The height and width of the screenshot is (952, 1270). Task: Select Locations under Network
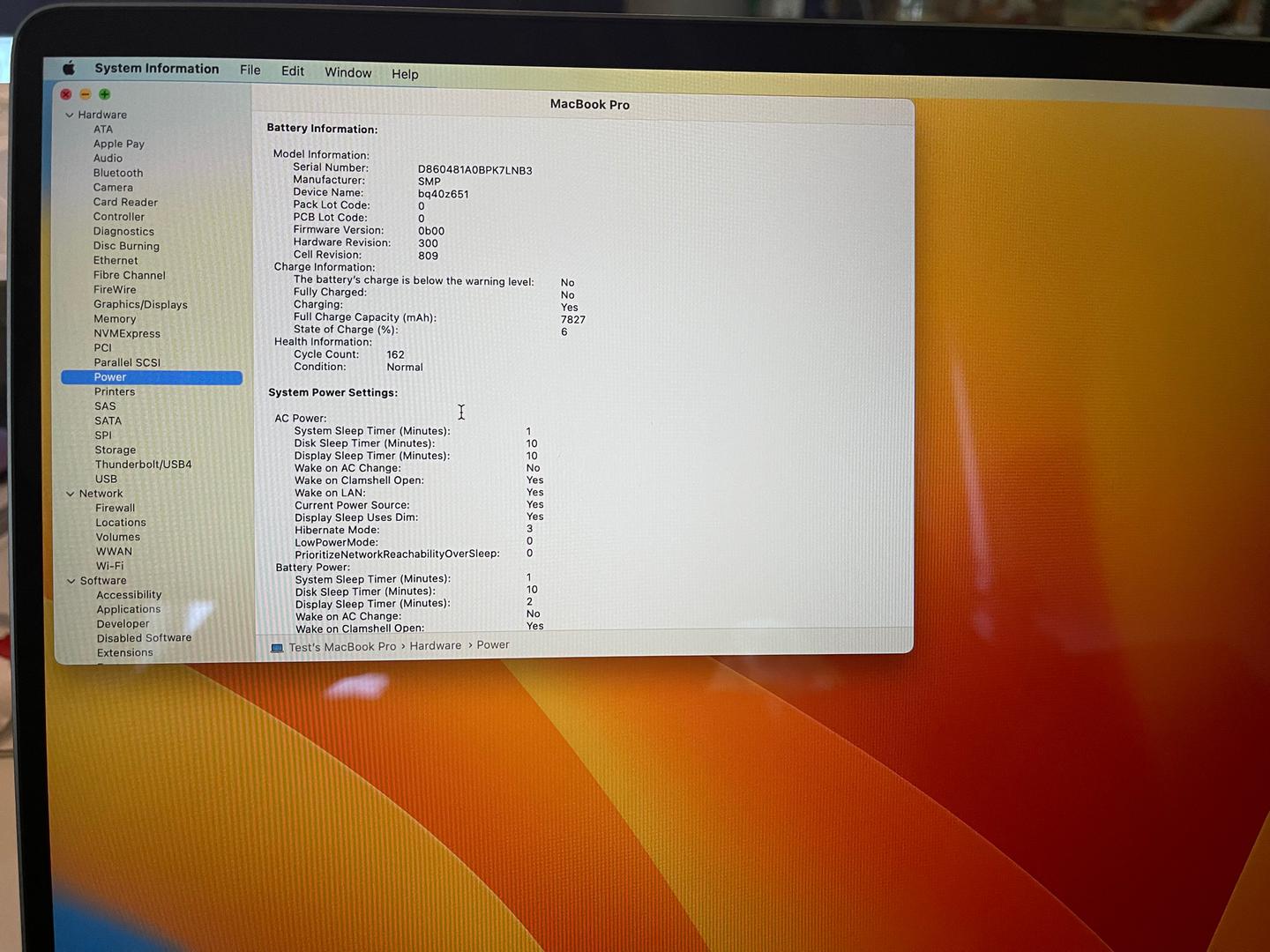(121, 523)
